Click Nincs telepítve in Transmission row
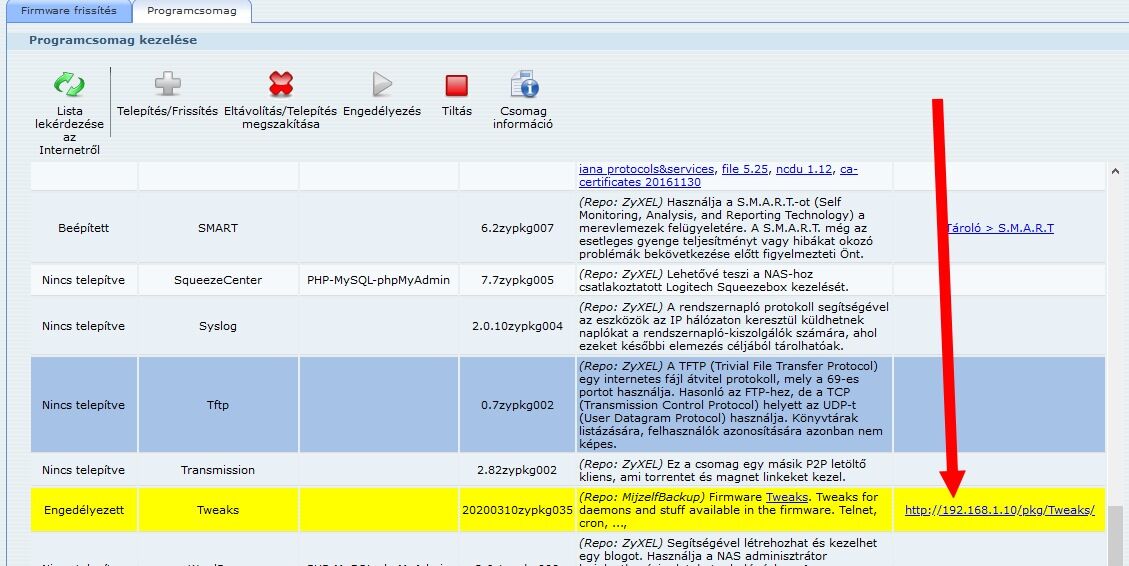 point(84,470)
